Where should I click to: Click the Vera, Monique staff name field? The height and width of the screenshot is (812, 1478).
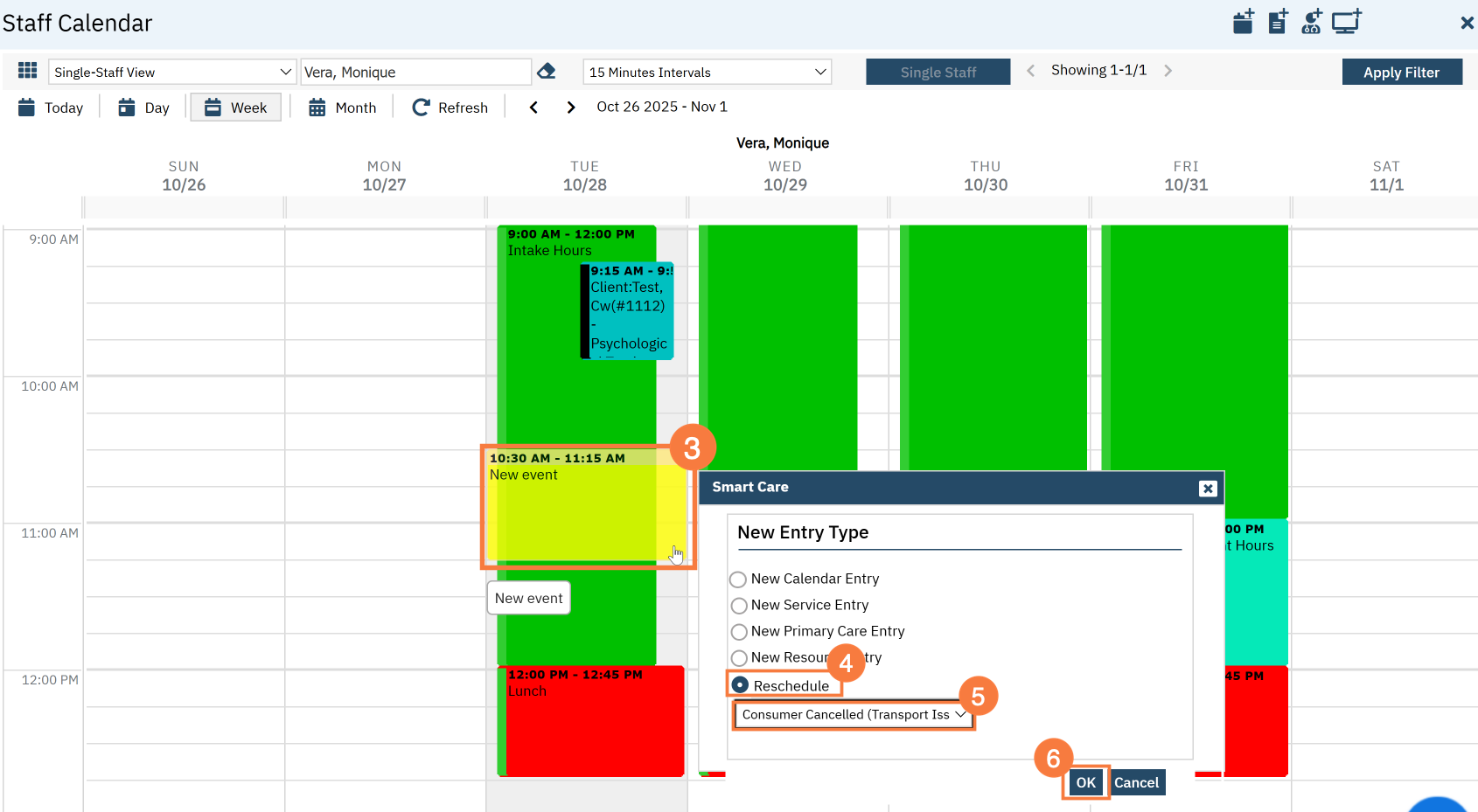pyautogui.click(x=415, y=72)
